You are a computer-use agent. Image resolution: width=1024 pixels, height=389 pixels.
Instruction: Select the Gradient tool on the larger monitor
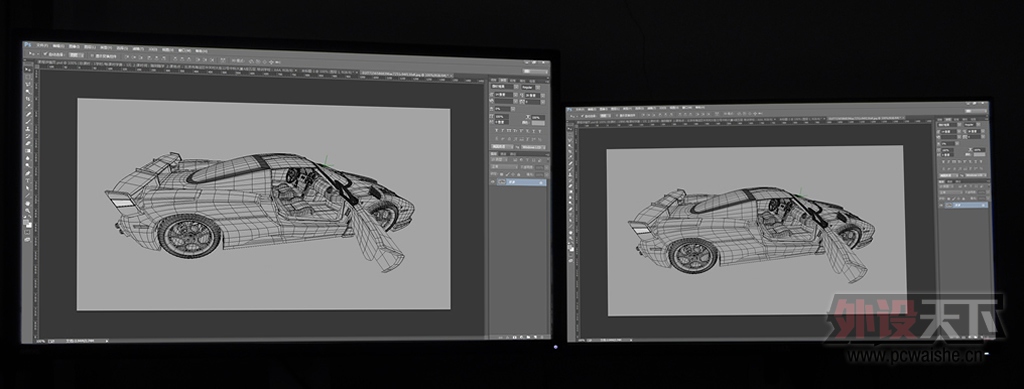tap(27, 151)
